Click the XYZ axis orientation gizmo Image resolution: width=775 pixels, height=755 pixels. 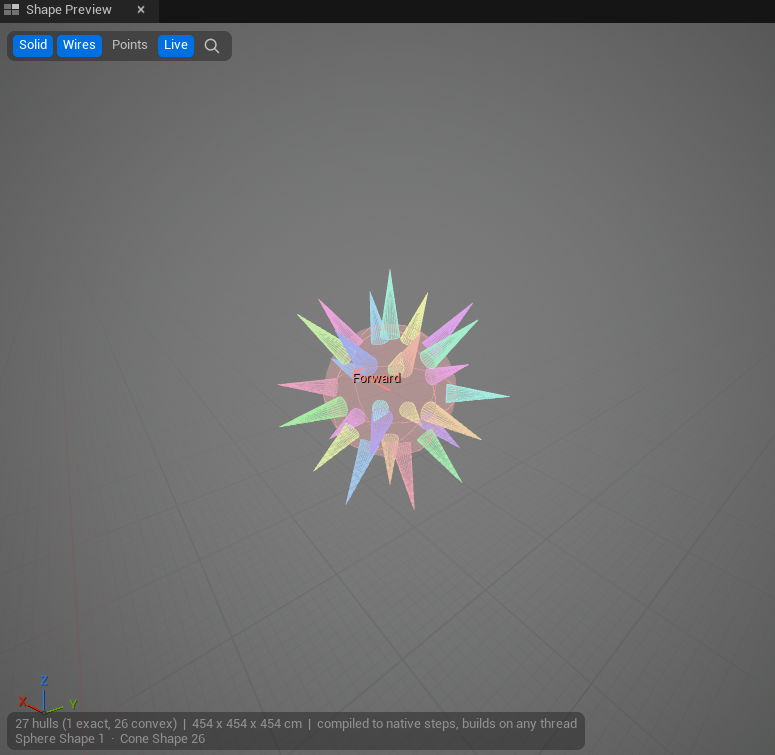point(46,696)
